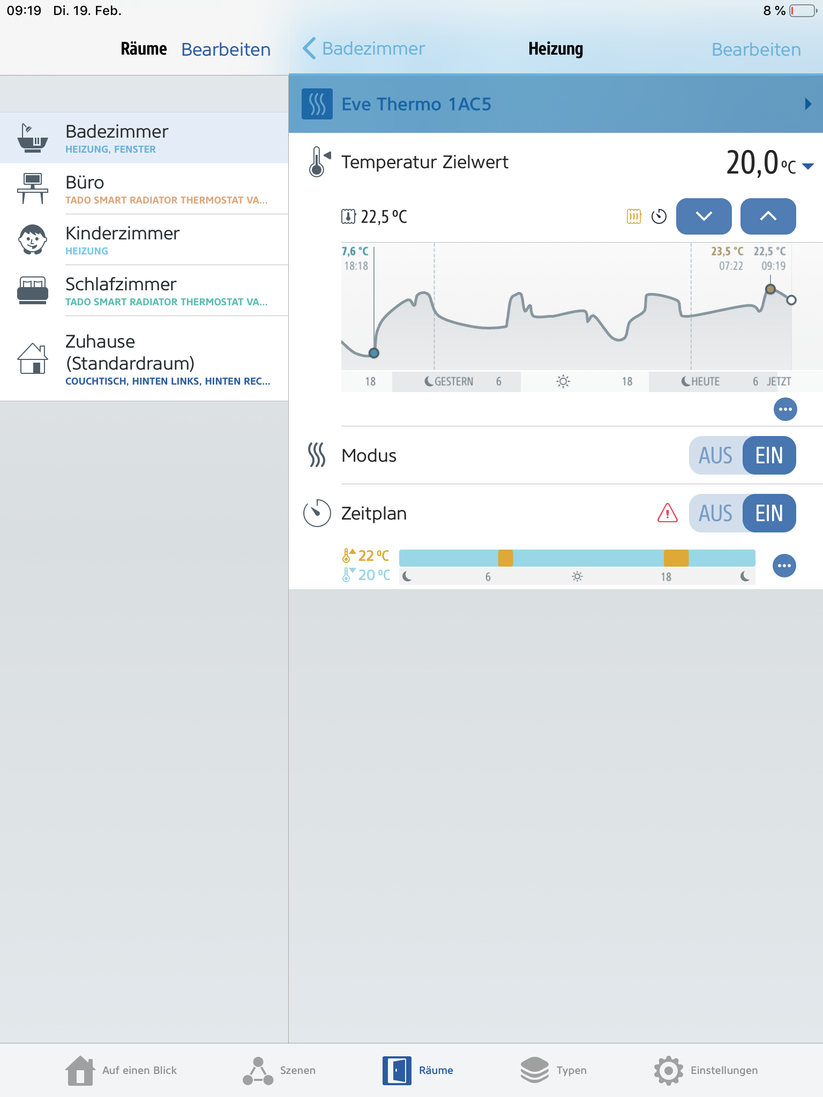Switch Modus to AUS
Image resolution: width=823 pixels, height=1097 pixels.
(716, 455)
